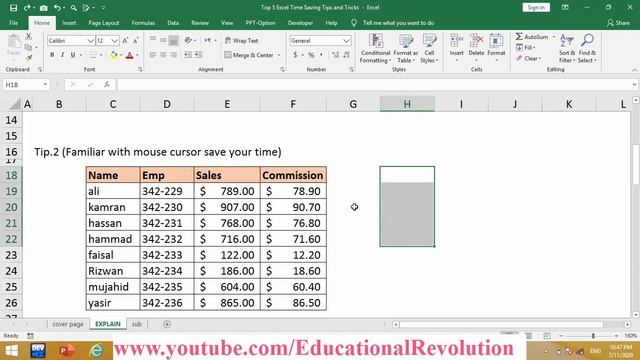Open the File tab
This screenshot has width=640, height=360.
pyautogui.click(x=13, y=23)
